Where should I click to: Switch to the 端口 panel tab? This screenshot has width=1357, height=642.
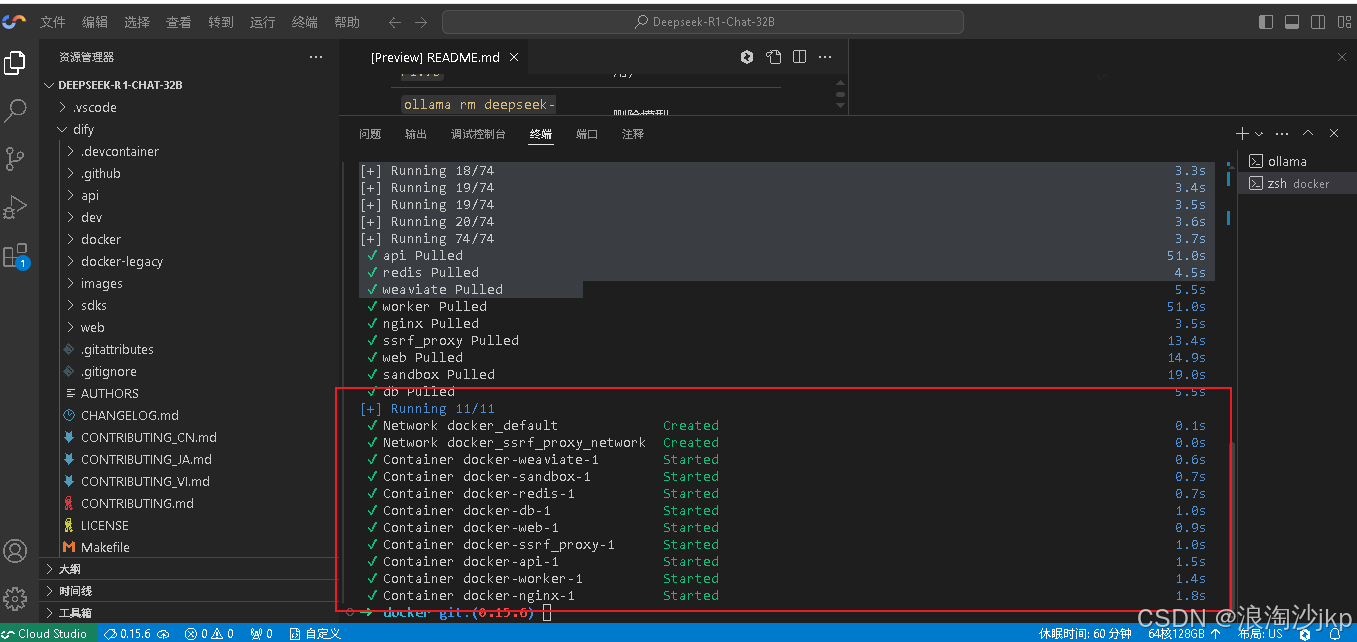point(587,134)
